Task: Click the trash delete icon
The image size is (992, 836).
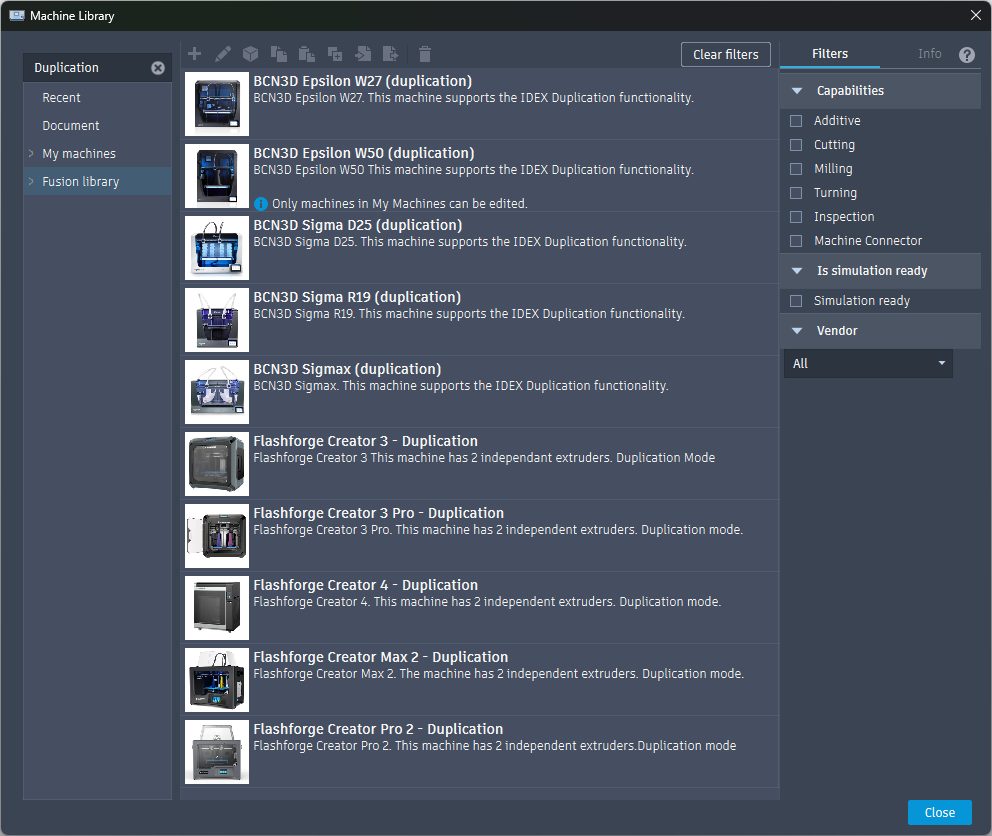Action: [425, 54]
